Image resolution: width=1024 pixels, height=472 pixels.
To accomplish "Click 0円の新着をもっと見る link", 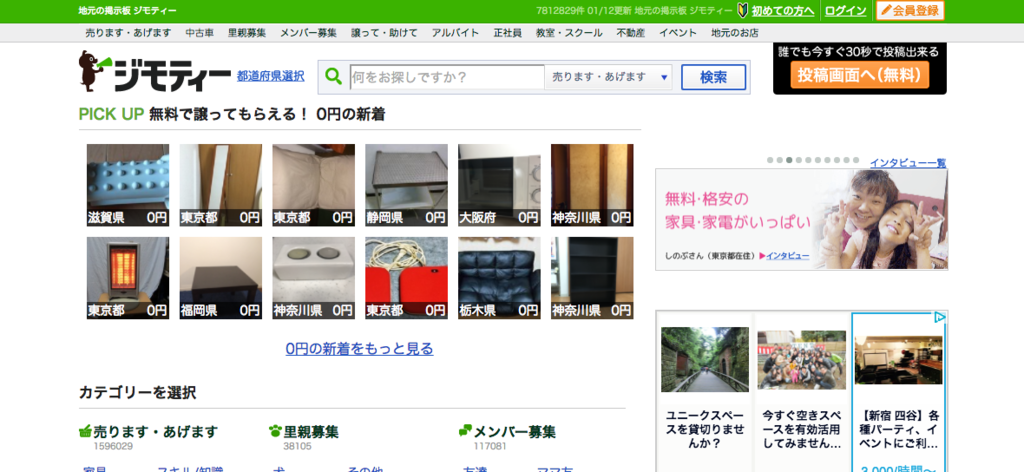I will [359, 349].
